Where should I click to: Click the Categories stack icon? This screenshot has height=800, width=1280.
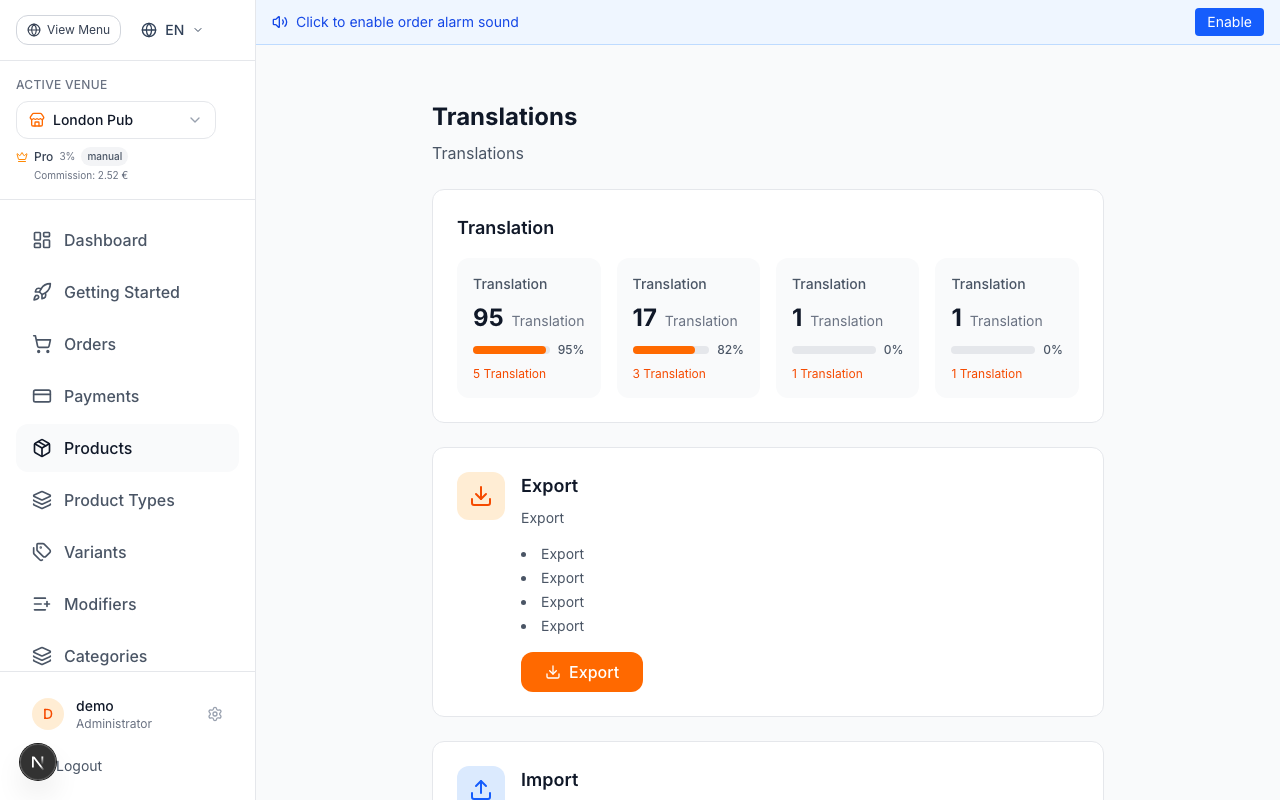click(41, 656)
